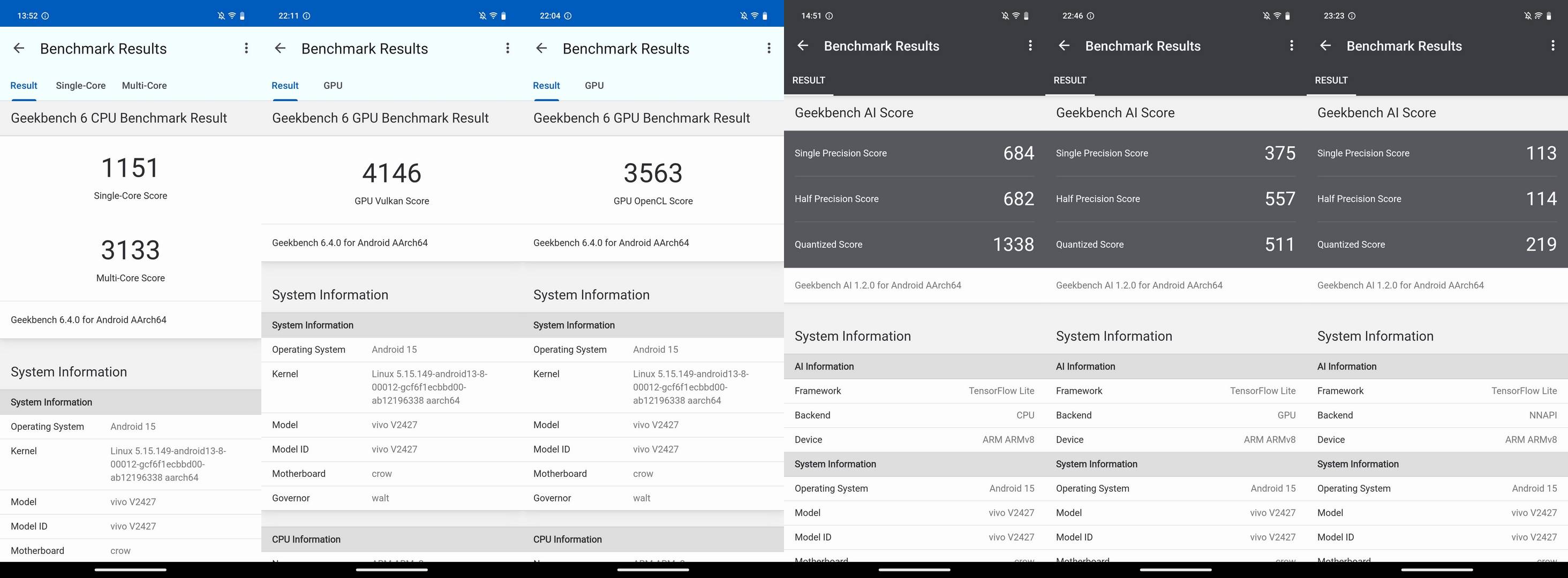This screenshot has height=578, width=1568.
Task: Tap battery icon on 23:23 status bar
Action: tap(1549, 16)
